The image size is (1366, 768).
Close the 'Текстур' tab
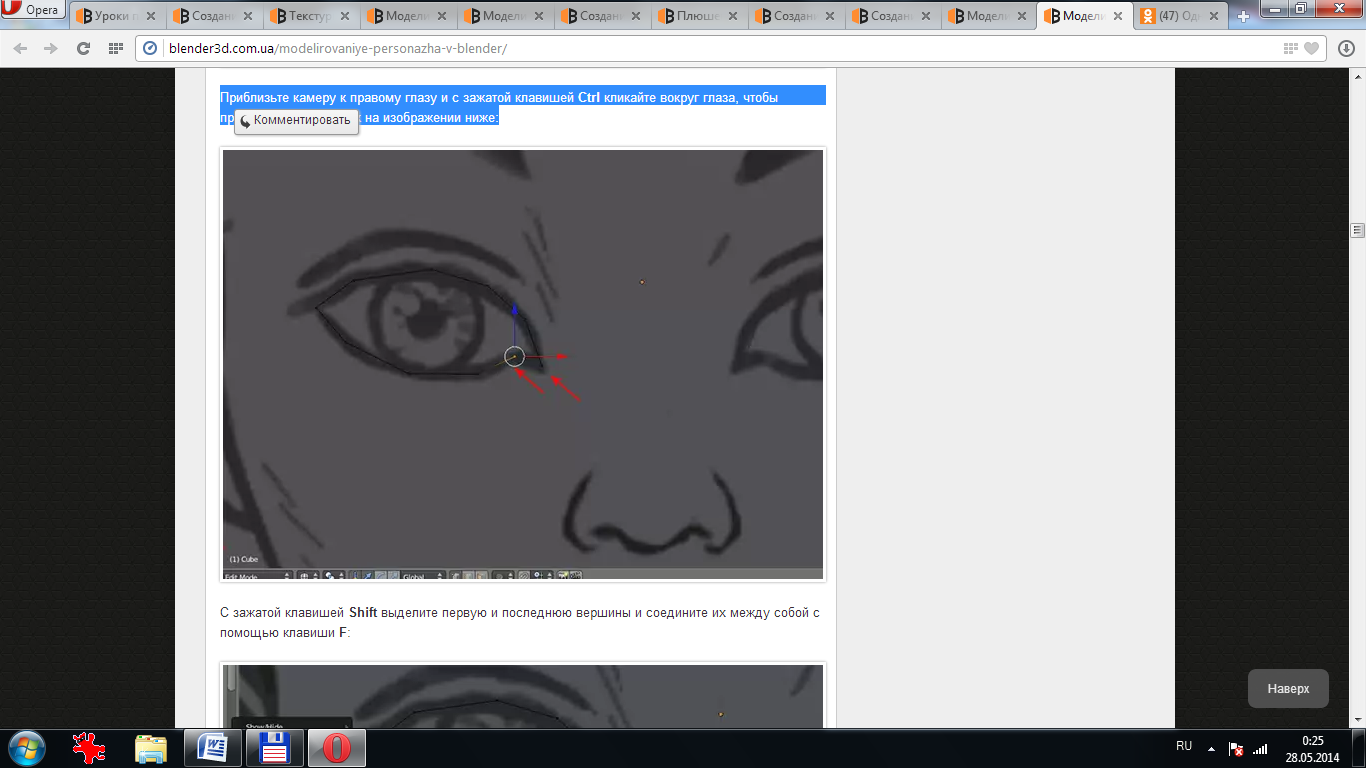pyautogui.click(x=343, y=16)
